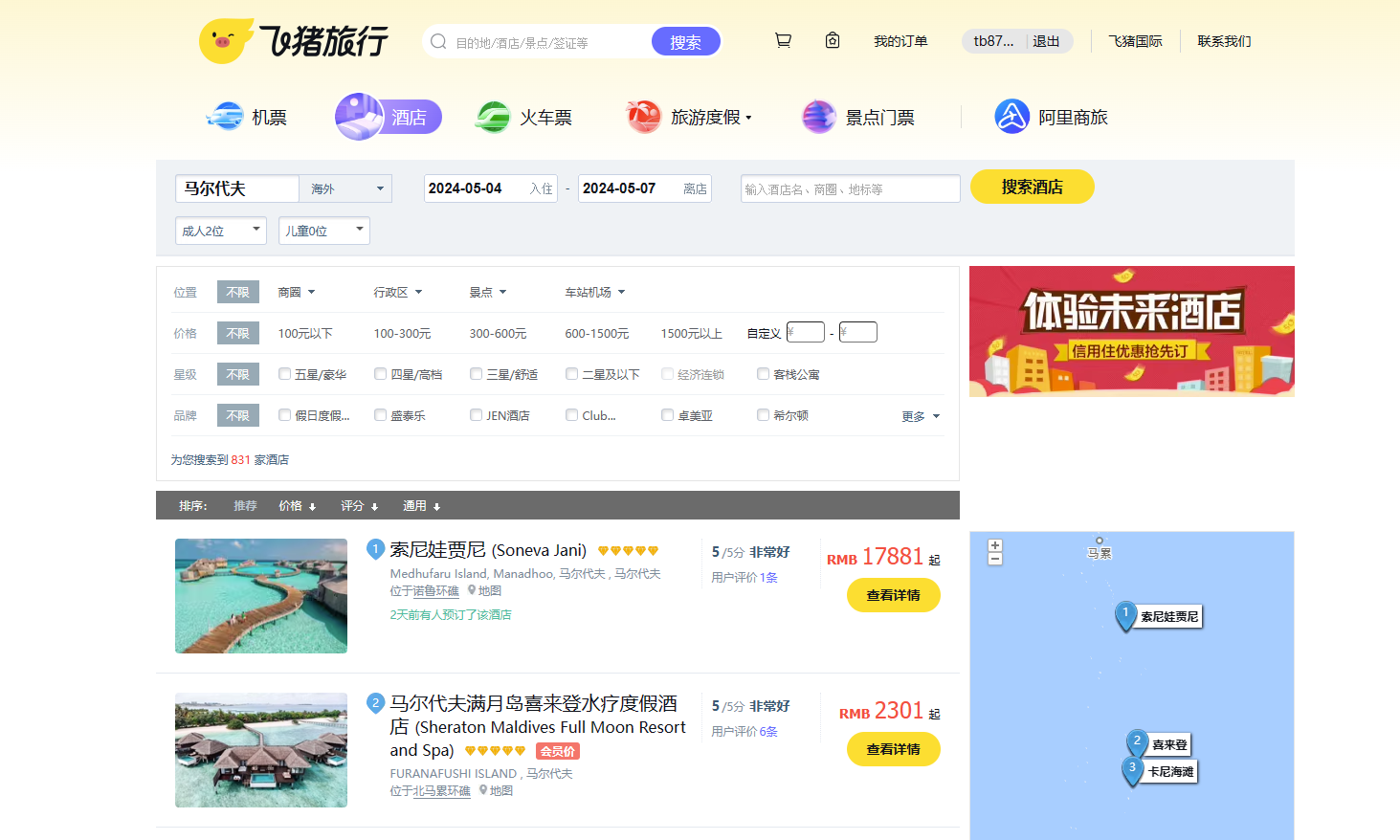Click number badge 1 beside Soneva Jani

376,549
